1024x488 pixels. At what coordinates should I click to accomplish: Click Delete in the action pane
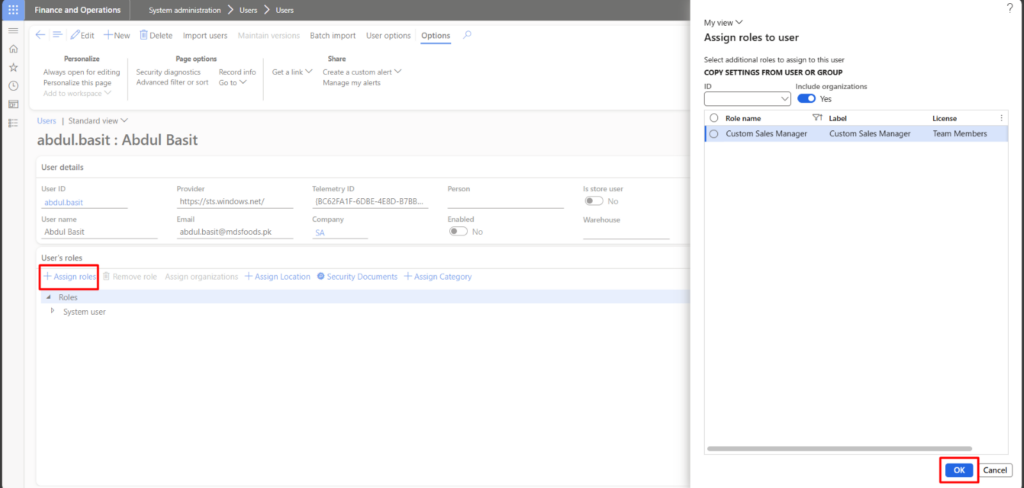(x=155, y=35)
